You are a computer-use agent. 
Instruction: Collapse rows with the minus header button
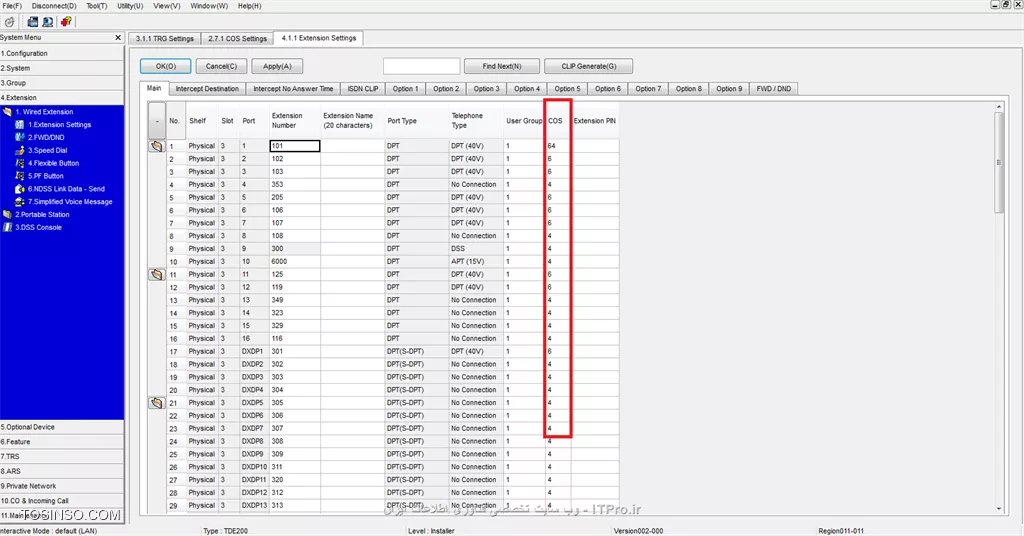pos(157,121)
